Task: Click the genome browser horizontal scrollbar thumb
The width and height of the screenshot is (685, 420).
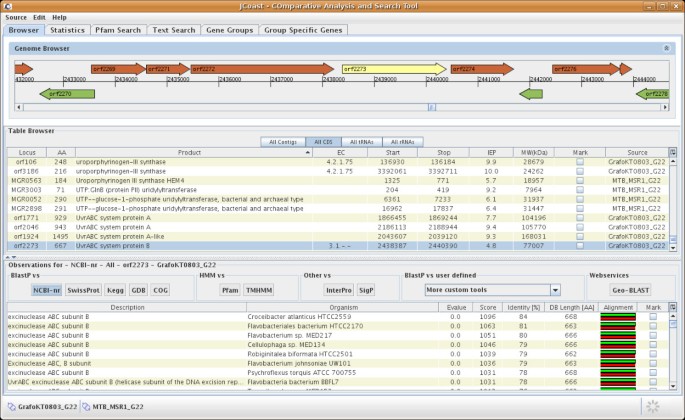Action: click(x=432, y=107)
